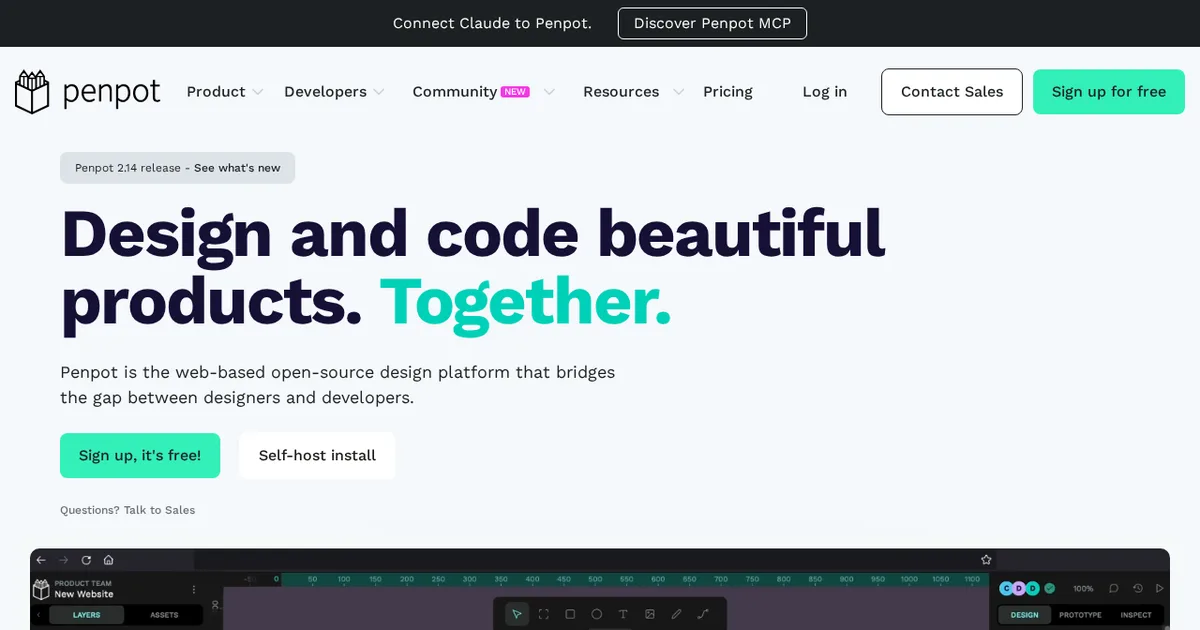This screenshot has width=1200, height=630.
Task: Click the Discover Penpot MCP button
Action: [x=712, y=23]
